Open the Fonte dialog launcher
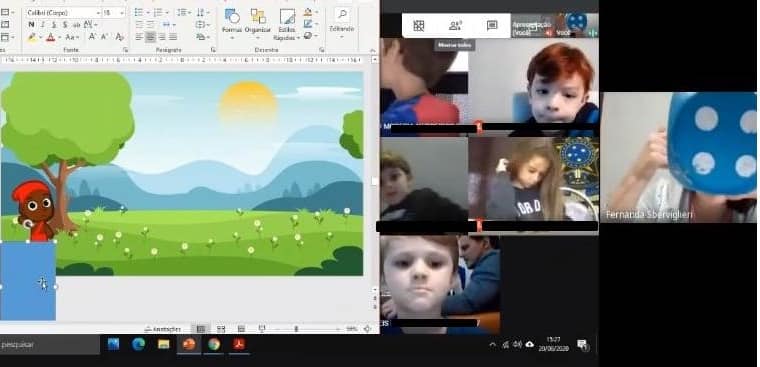The image size is (760, 367). point(126,49)
